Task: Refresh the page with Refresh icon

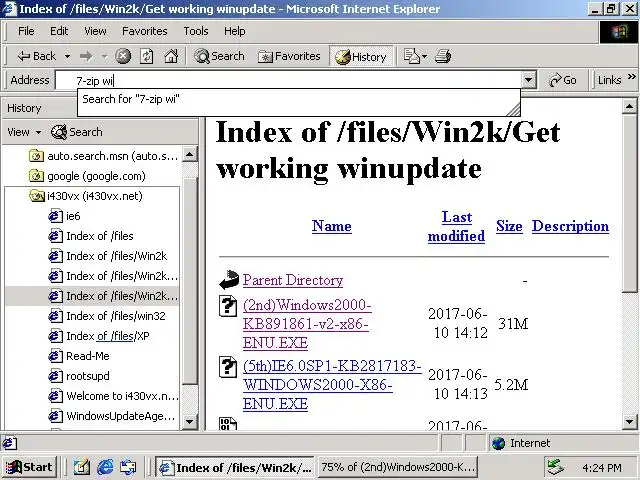Action: click(x=147, y=56)
